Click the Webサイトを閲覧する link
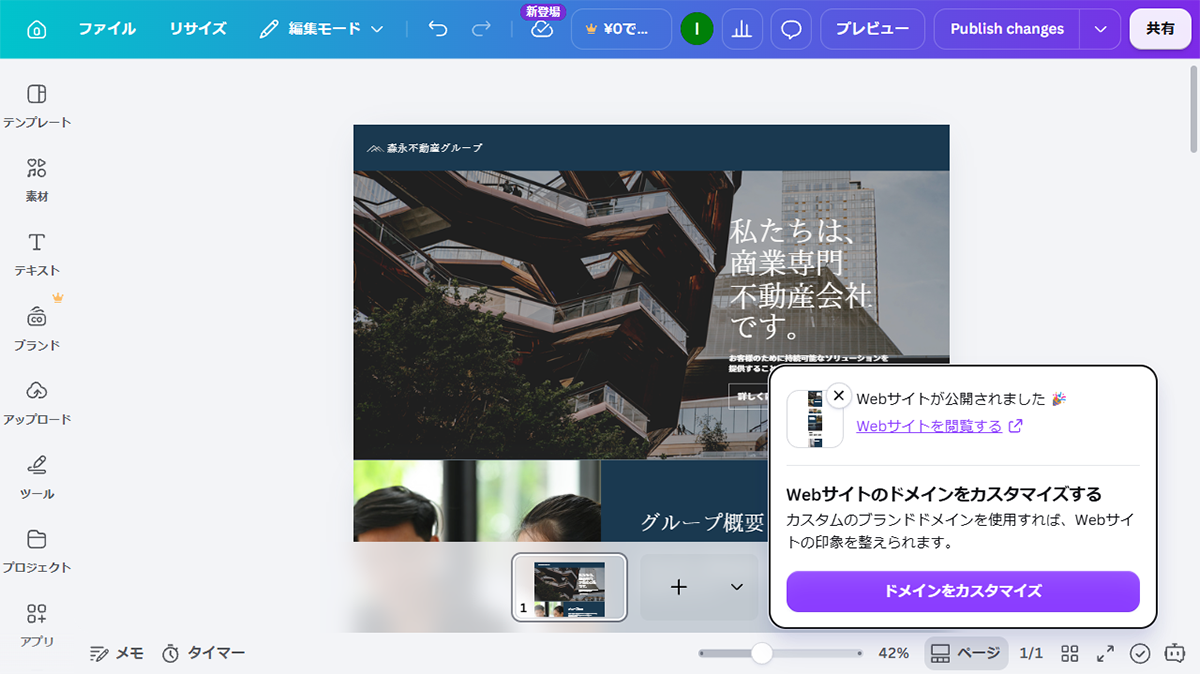 939,426
